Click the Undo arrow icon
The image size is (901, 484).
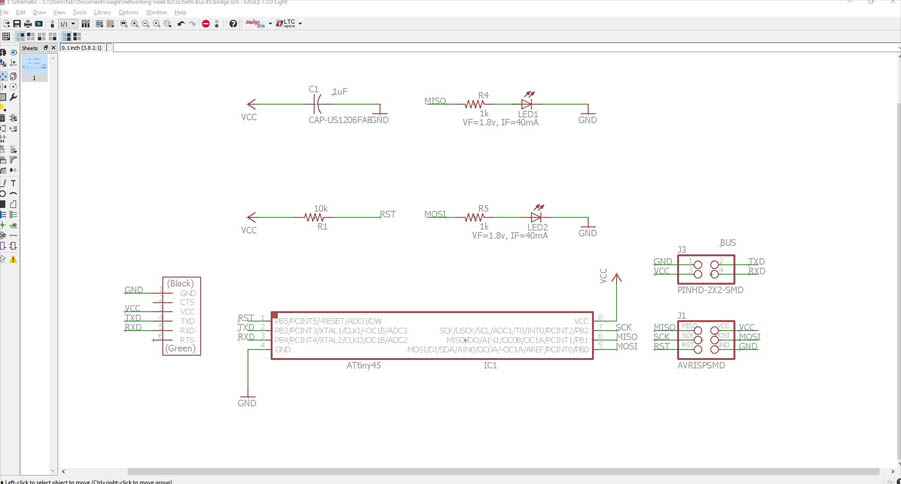pyautogui.click(x=180, y=24)
